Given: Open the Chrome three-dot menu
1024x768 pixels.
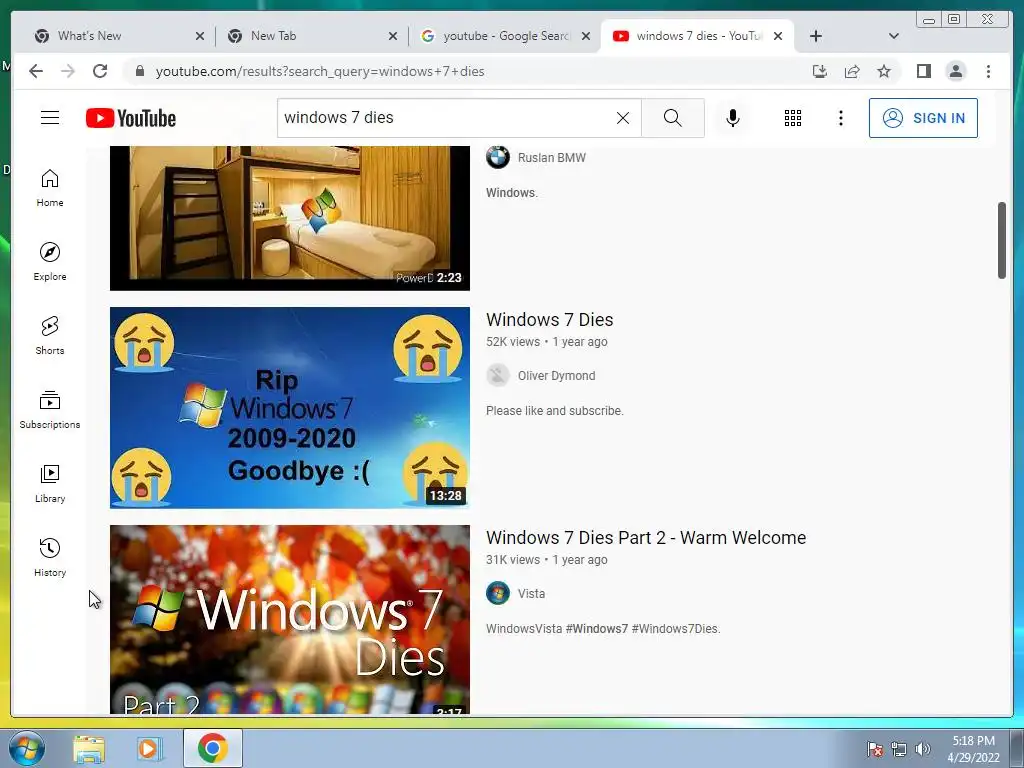Looking at the screenshot, I should click(x=988, y=71).
